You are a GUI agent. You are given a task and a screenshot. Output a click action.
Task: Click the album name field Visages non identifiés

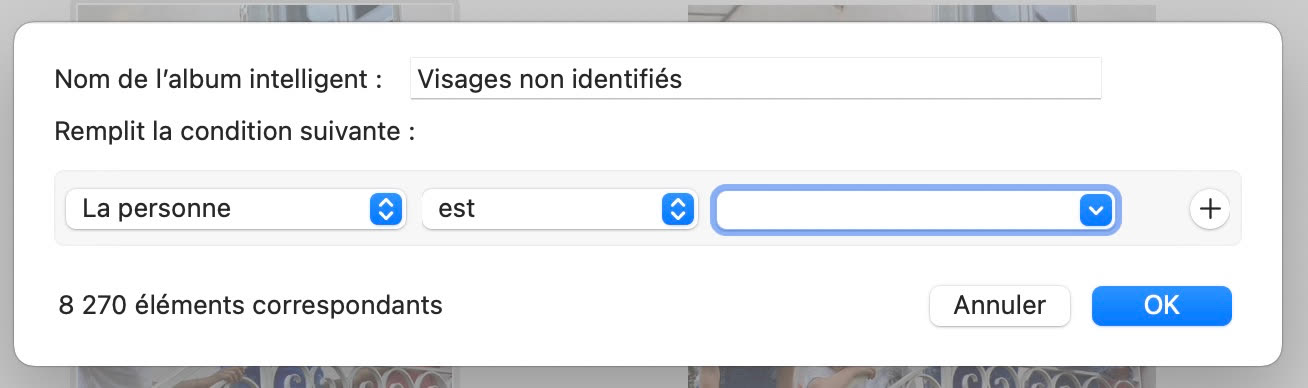coord(755,79)
